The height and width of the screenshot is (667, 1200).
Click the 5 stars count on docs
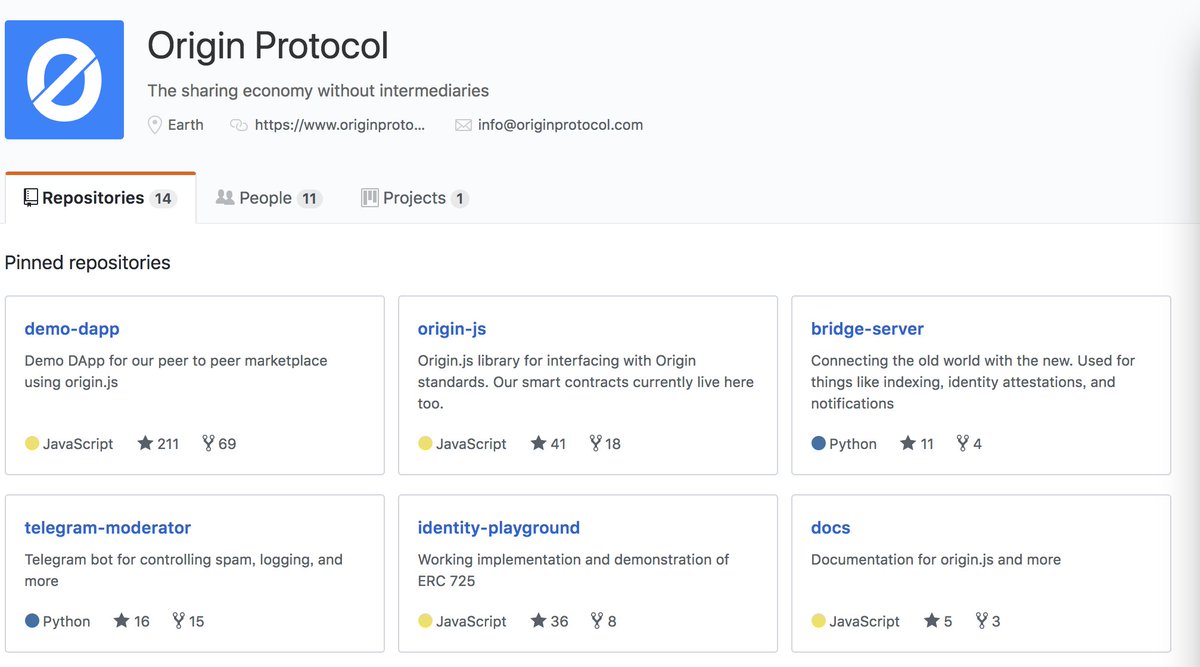point(948,622)
